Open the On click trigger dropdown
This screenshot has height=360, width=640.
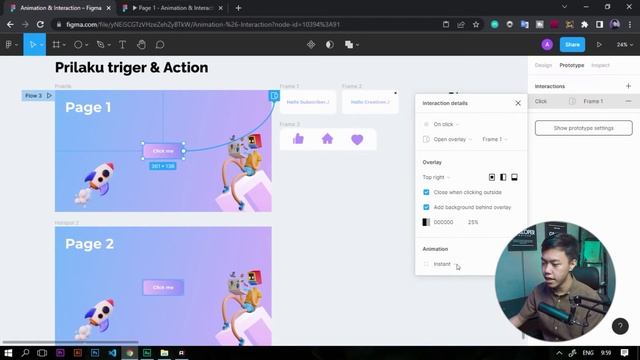(x=446, y=124)
